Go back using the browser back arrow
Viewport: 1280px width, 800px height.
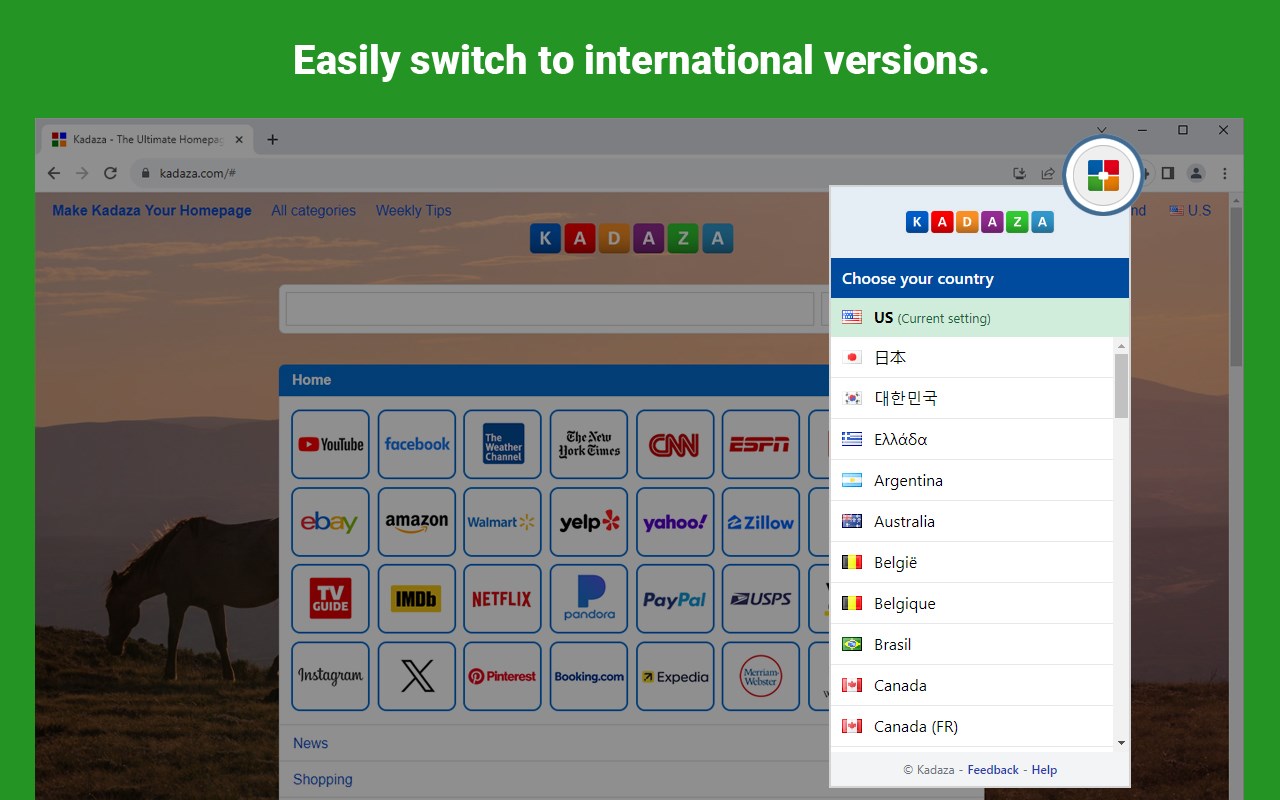coord(54,173)
